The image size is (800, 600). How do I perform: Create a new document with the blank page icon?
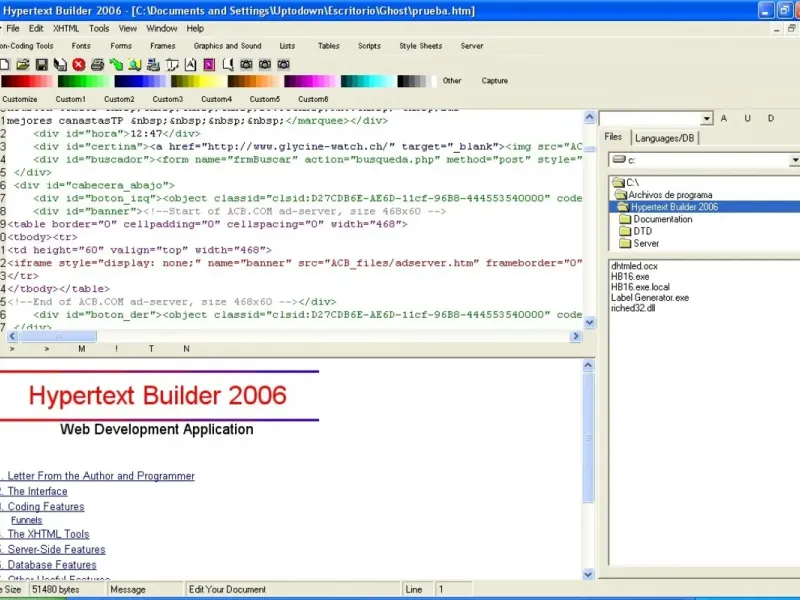[5, 65]
